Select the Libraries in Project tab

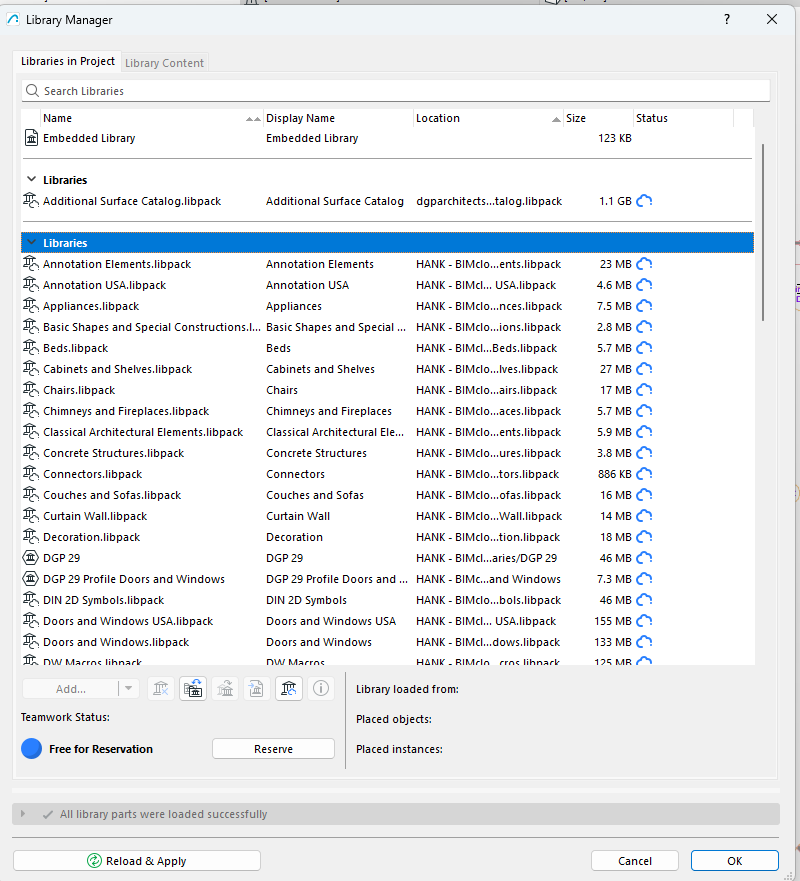pos(67,61)
